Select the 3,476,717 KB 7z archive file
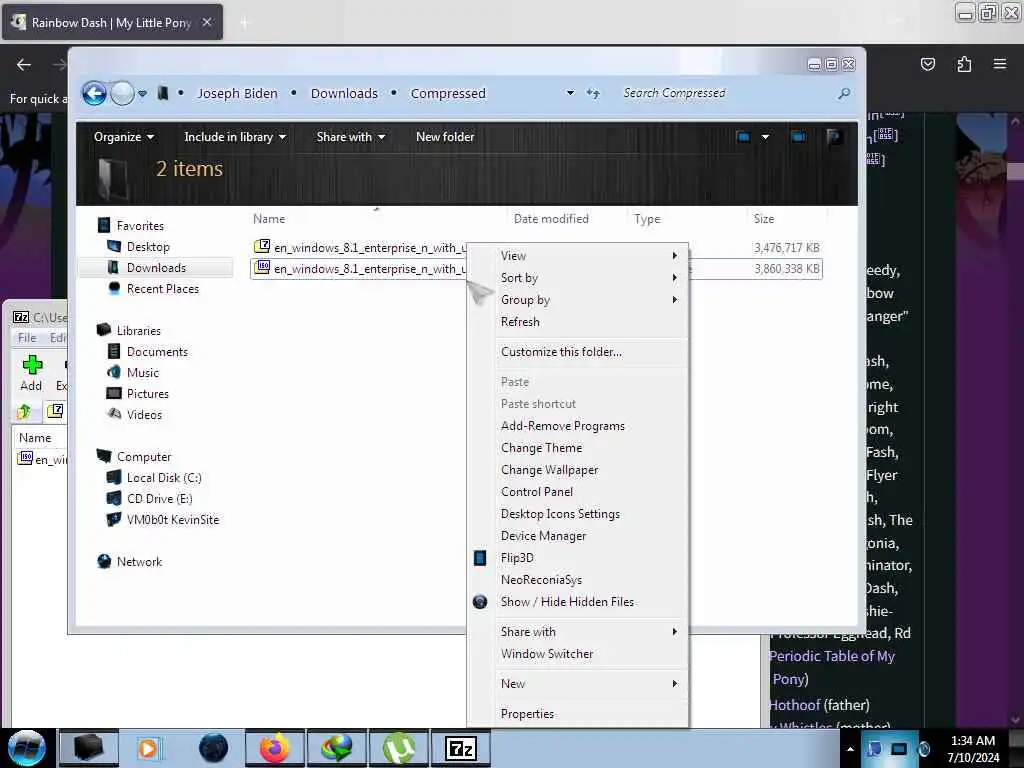The image size is (1024, 768). click(x=359, y=248)
